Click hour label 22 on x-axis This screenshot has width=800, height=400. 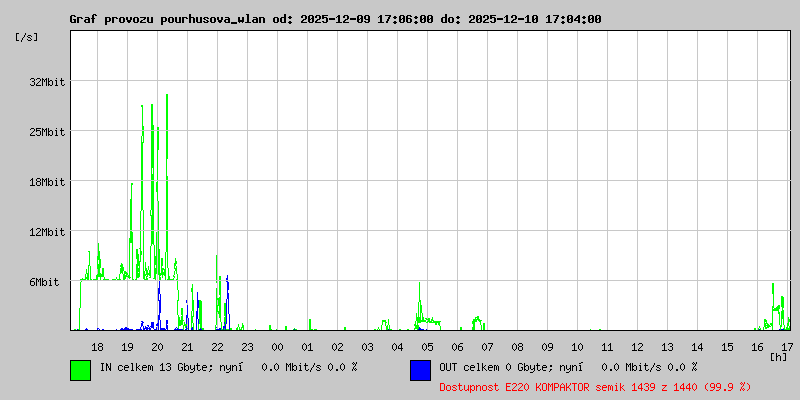[x=217, y=347]
